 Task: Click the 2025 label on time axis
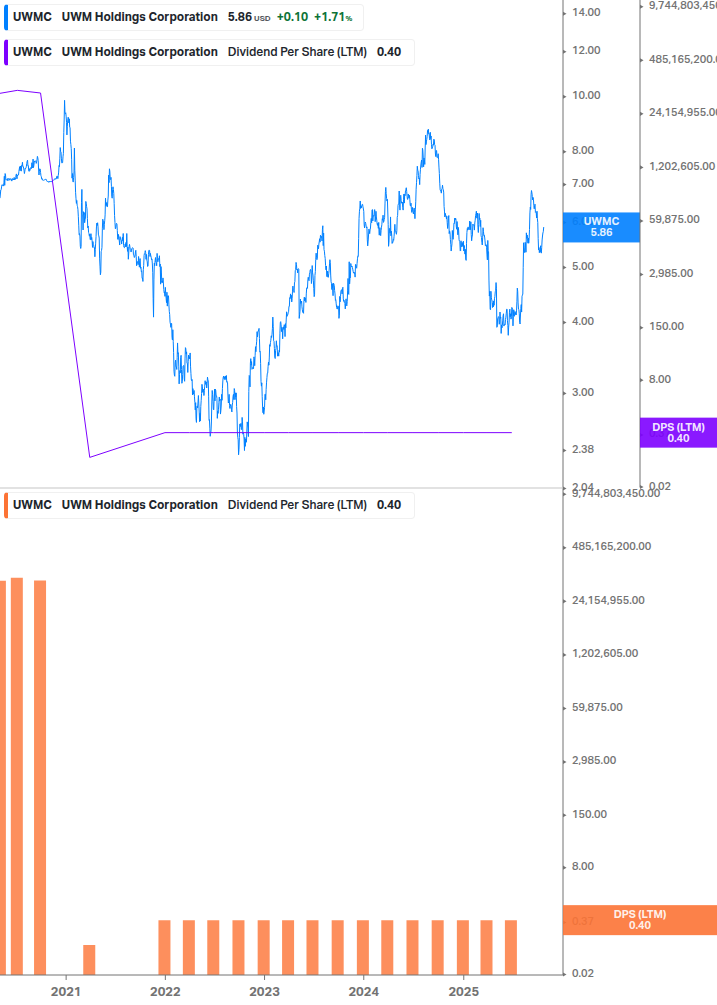point(462,991)
